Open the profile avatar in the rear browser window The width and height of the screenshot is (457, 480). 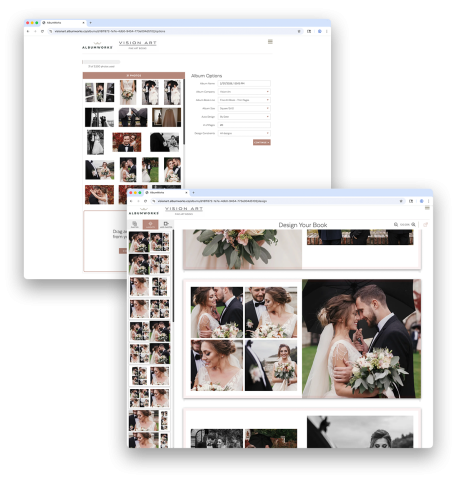[x=320, y=31]
